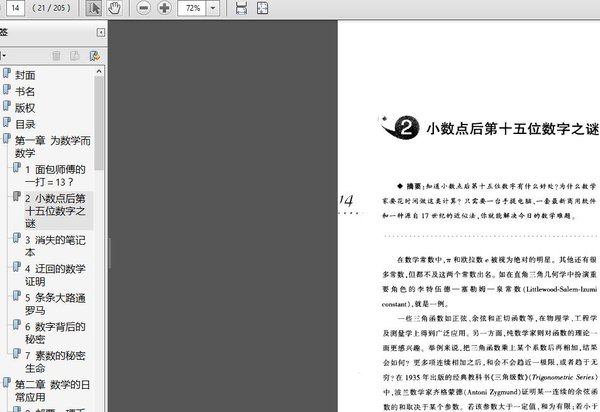
Task: Open the 版权 bookmark
Action: (x=25, y=108)
